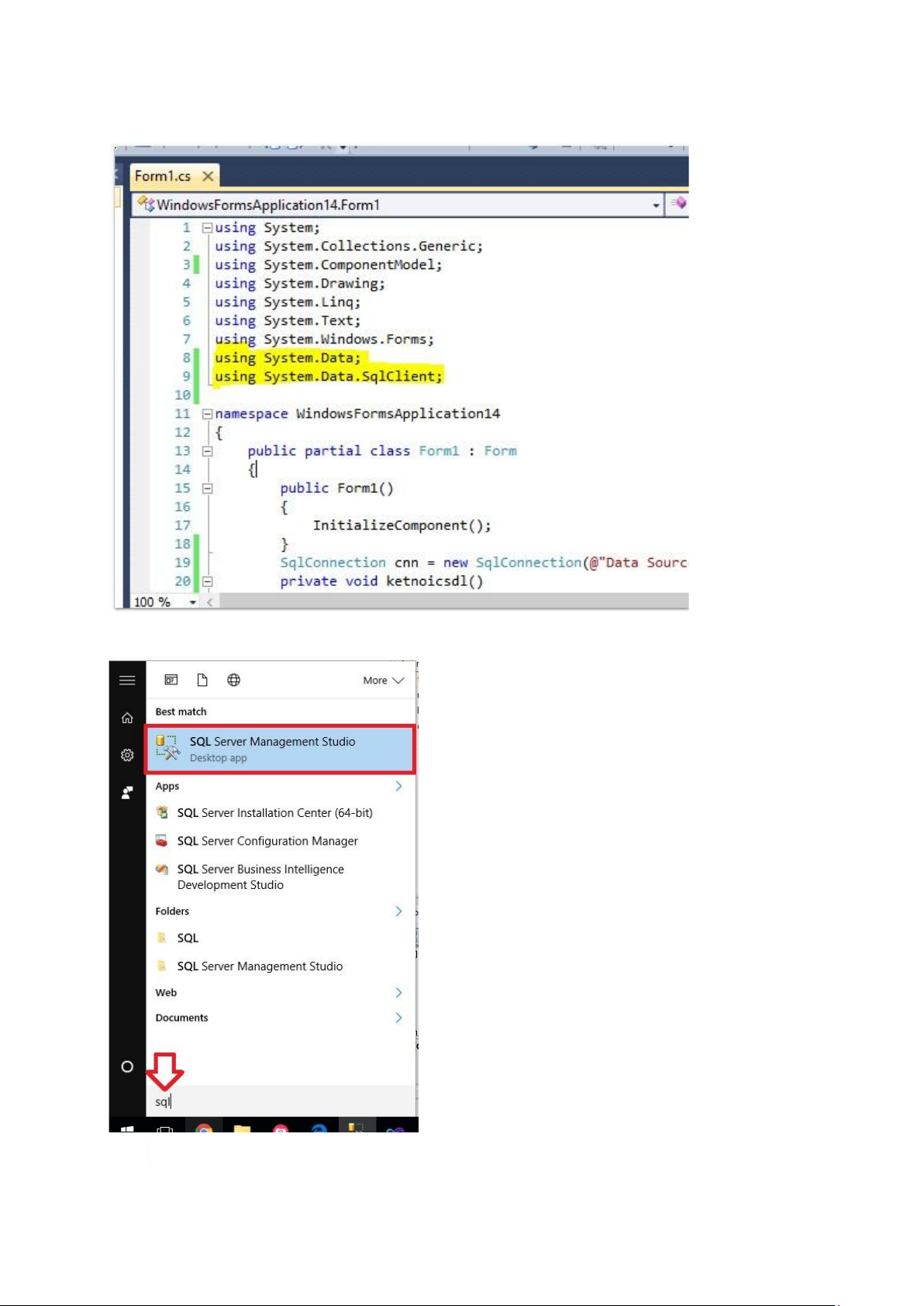Collapse the Form1() constructor at line 15
The height and width of the screenshot is (1306, 924).
(x=207, y=488)
